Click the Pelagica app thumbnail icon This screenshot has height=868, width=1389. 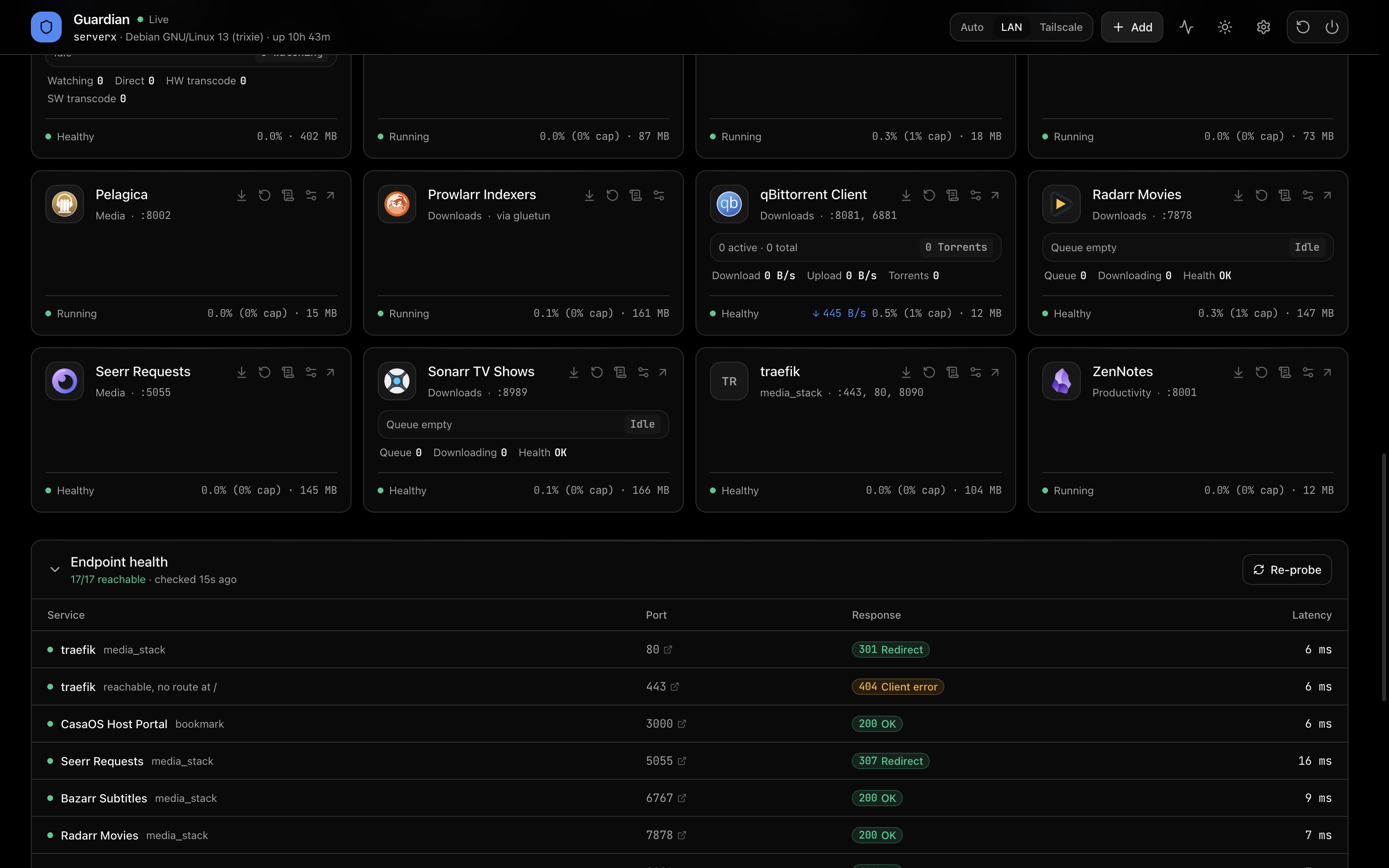point(64,204)
